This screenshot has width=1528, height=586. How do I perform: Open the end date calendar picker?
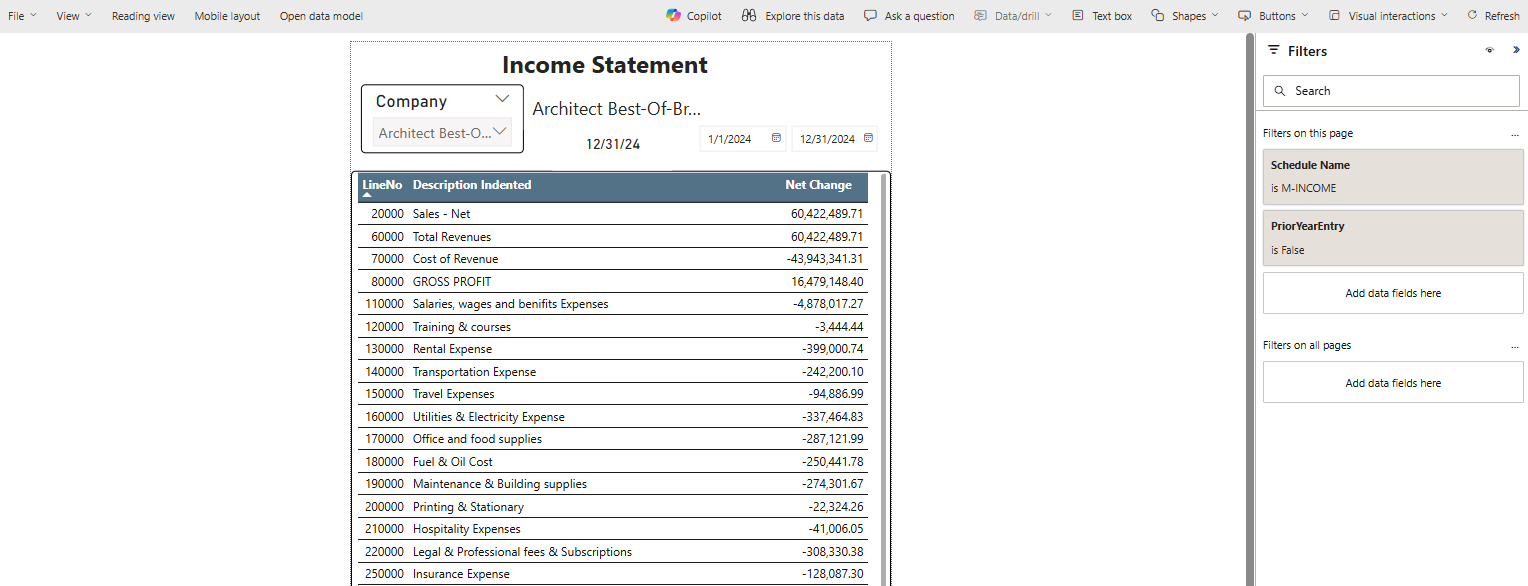[868, 139]
